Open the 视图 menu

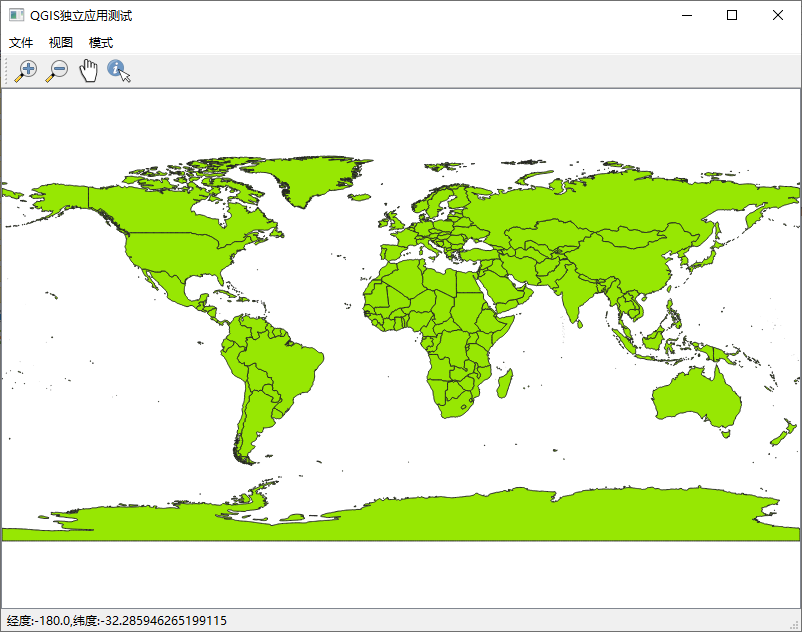coord(61,42)
